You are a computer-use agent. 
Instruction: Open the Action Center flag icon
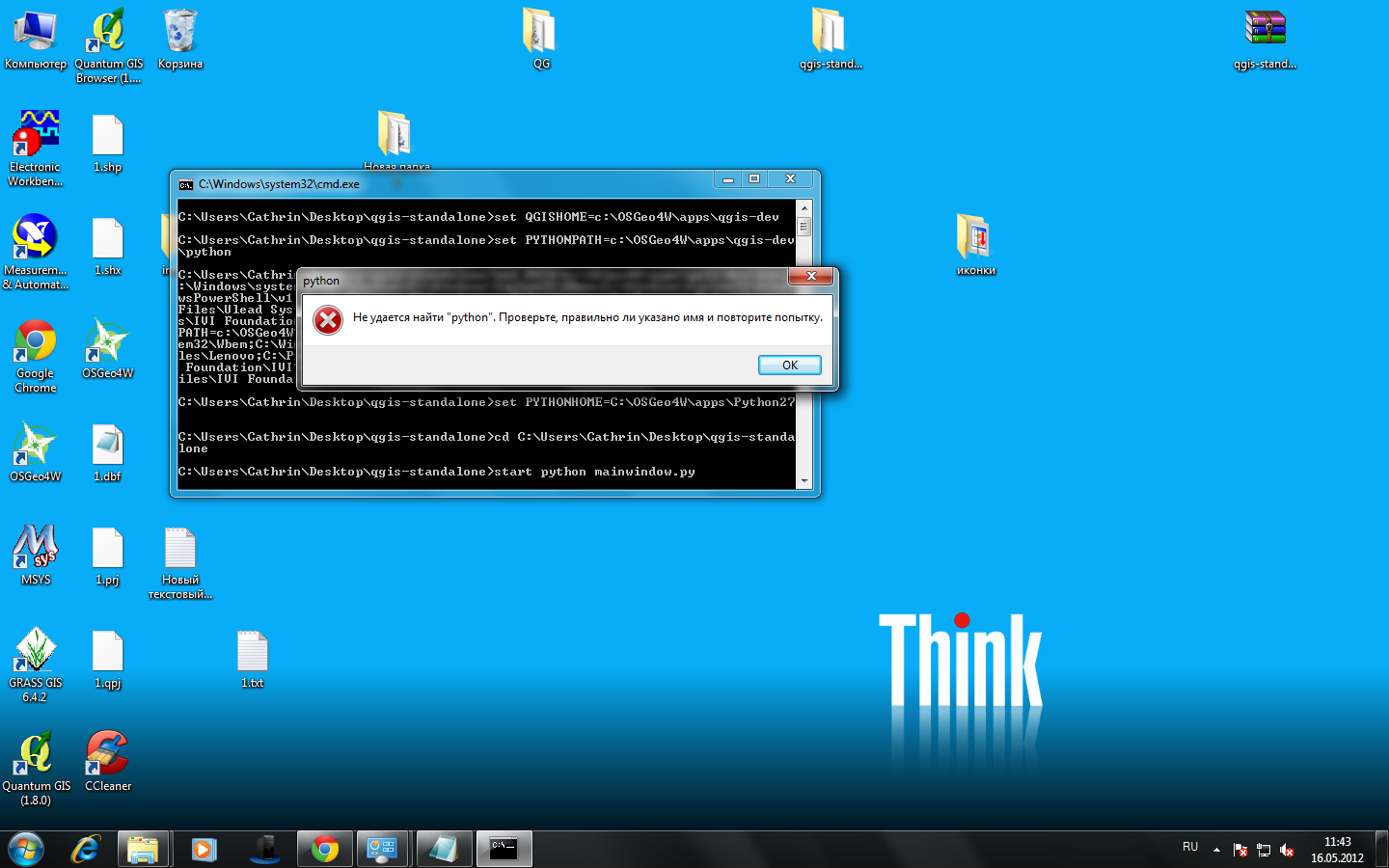pos(1240,850)
